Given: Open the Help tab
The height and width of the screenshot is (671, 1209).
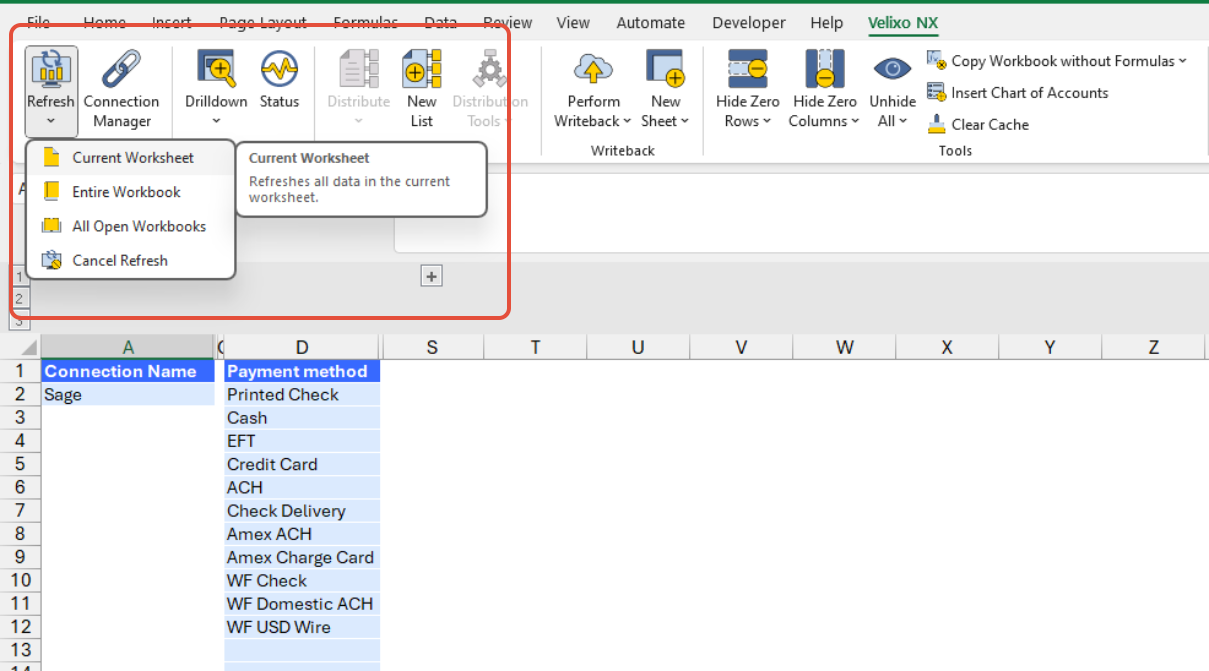Looking at the screenshot, I should pos(827,22).
